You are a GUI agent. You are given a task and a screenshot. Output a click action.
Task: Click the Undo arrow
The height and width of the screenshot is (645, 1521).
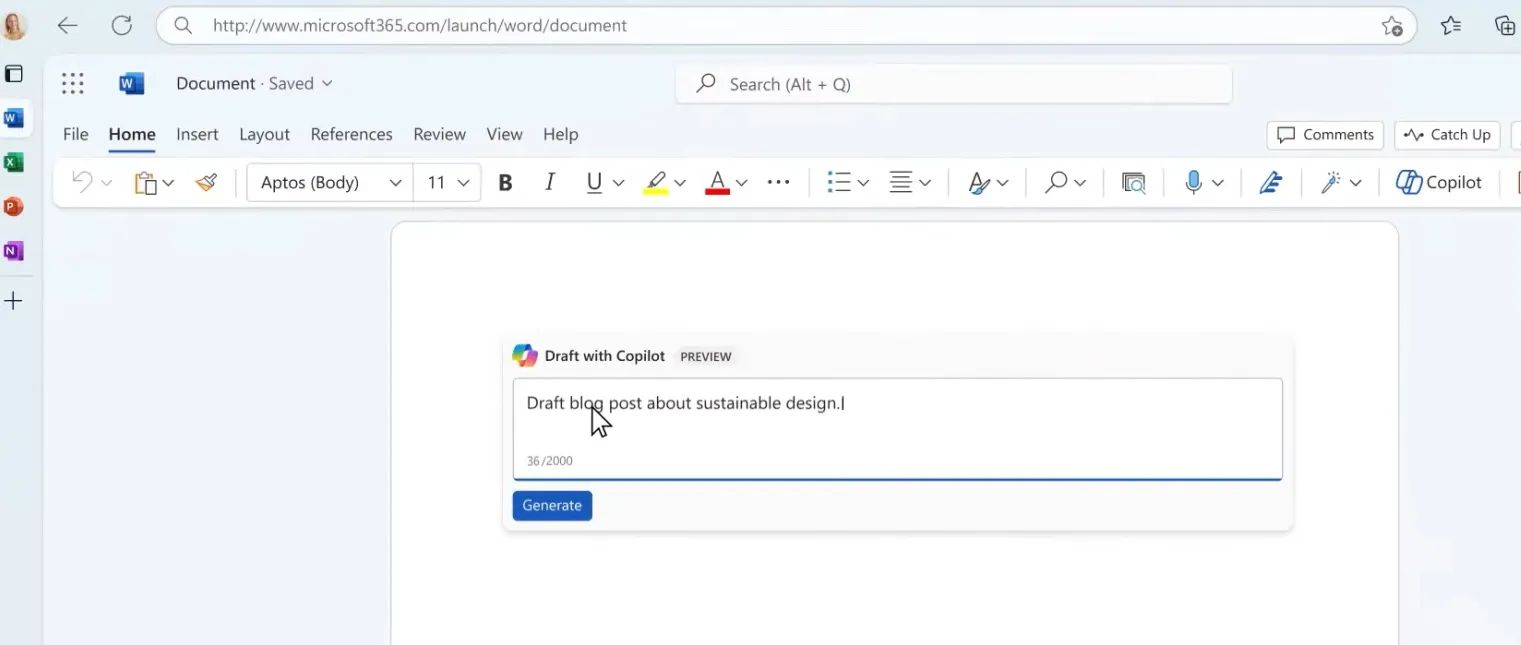pyautogui.click(x=82, y=182)
